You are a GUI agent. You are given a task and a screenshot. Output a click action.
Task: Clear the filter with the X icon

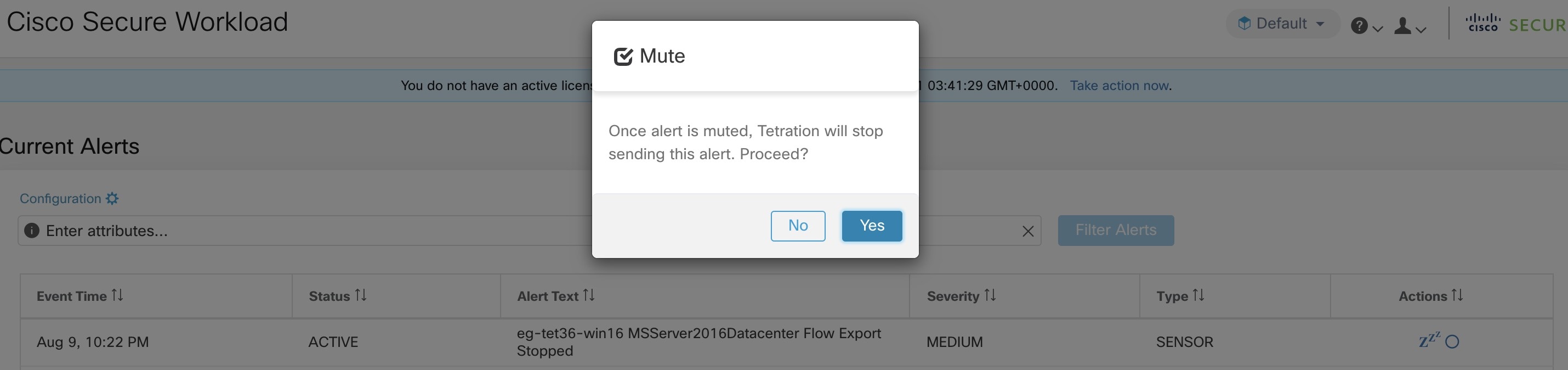(1028, 231)
